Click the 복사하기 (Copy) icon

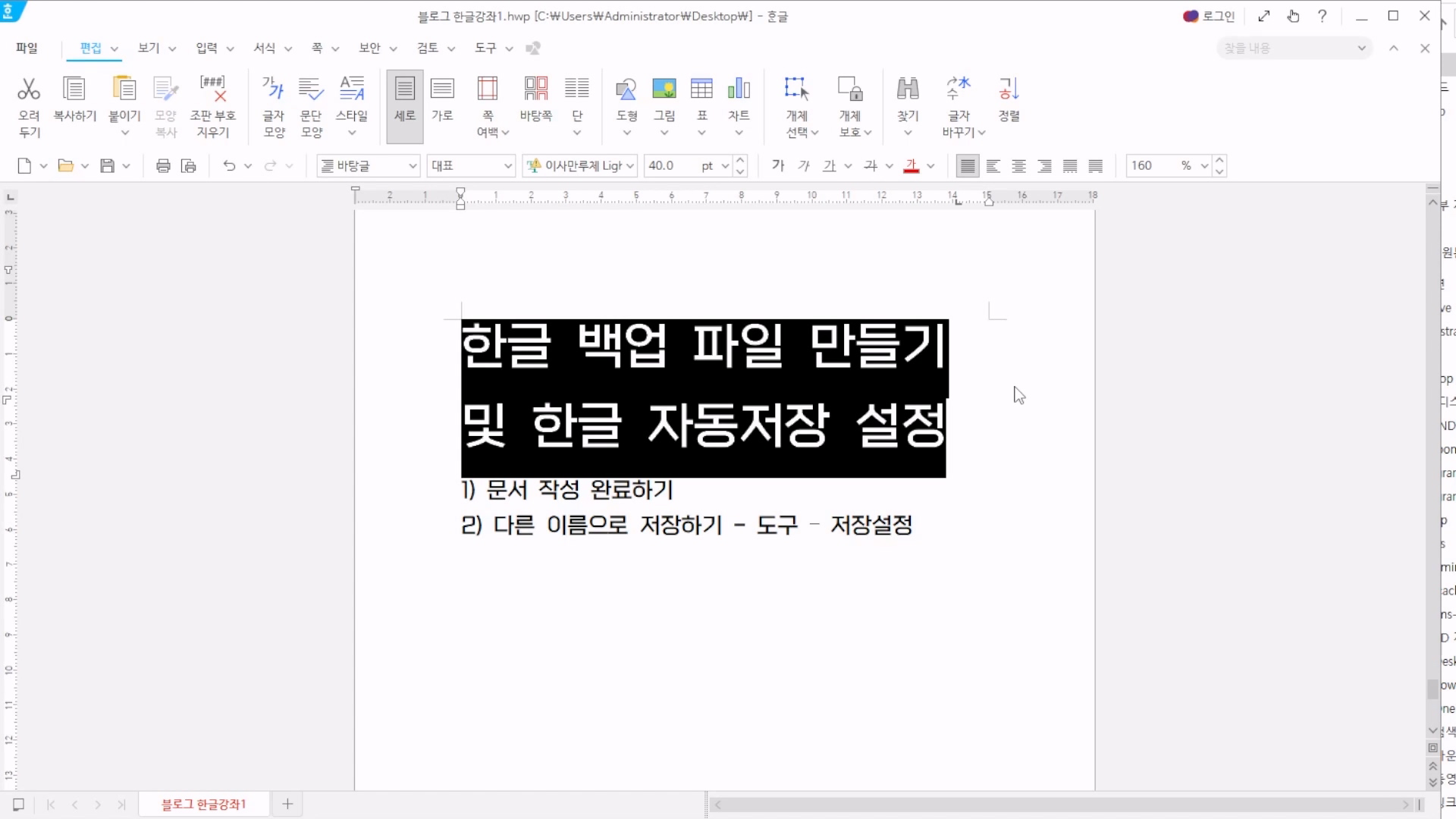74,89
